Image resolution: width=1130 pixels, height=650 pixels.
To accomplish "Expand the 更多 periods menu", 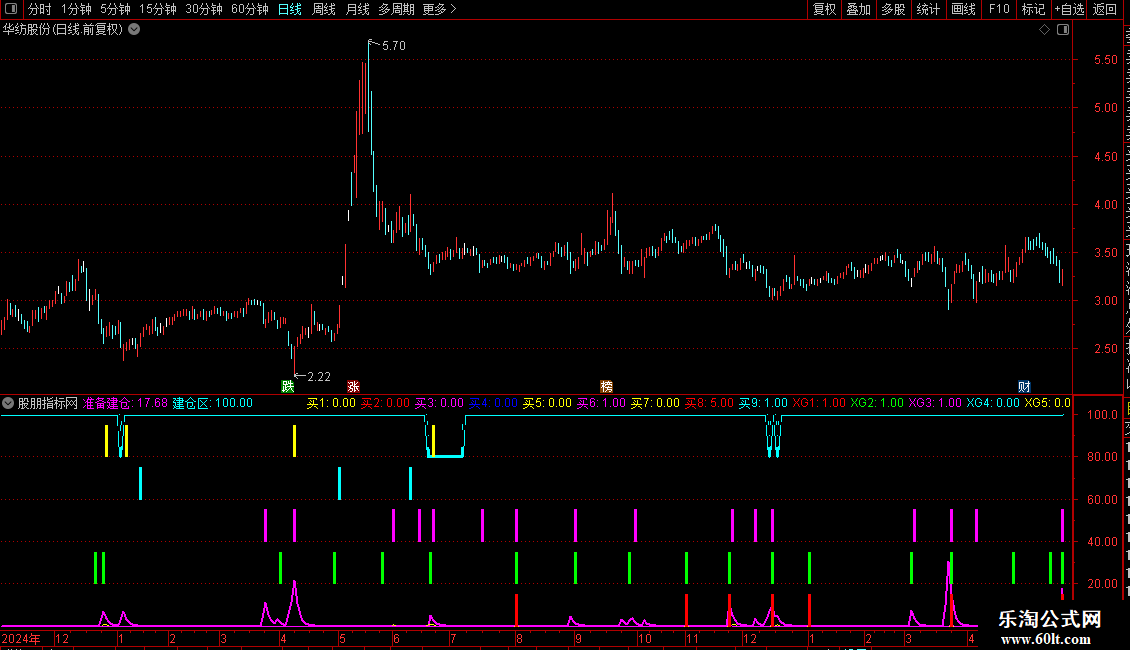I will pyautogui.click(x=440, y=9).
